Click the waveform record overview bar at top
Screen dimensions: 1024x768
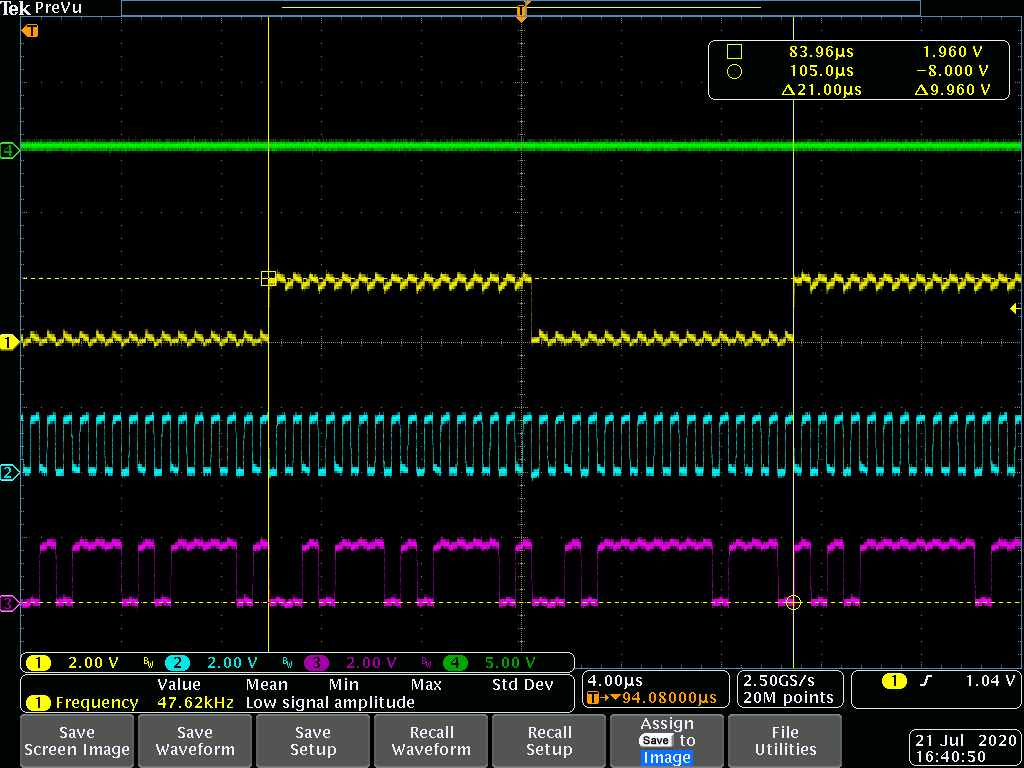520,8
